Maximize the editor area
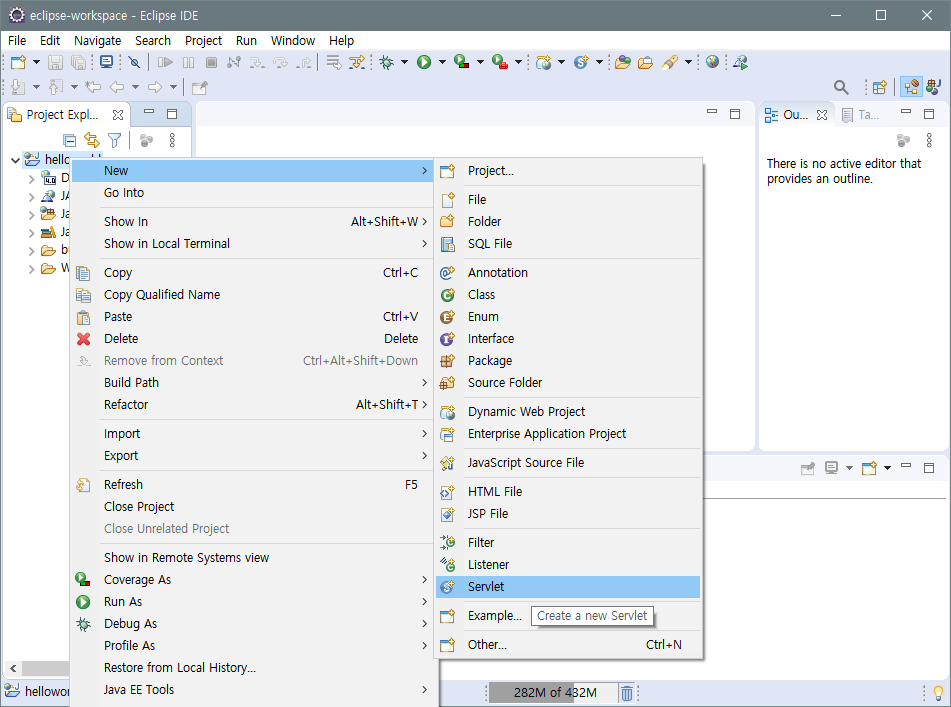951x707 pixels. (x=735, y=114)
